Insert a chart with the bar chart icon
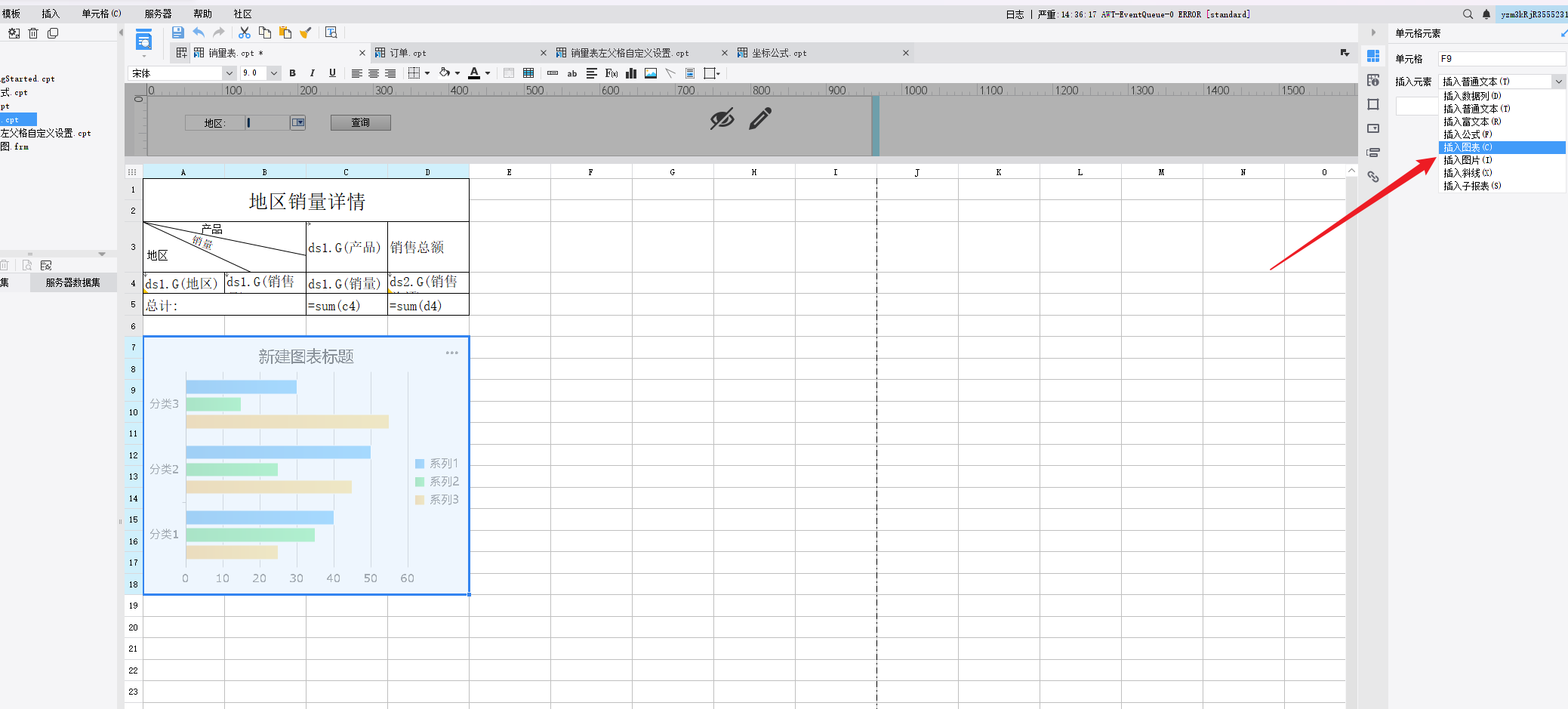The height and width of the screenshot is (709, 1568). 631,73
